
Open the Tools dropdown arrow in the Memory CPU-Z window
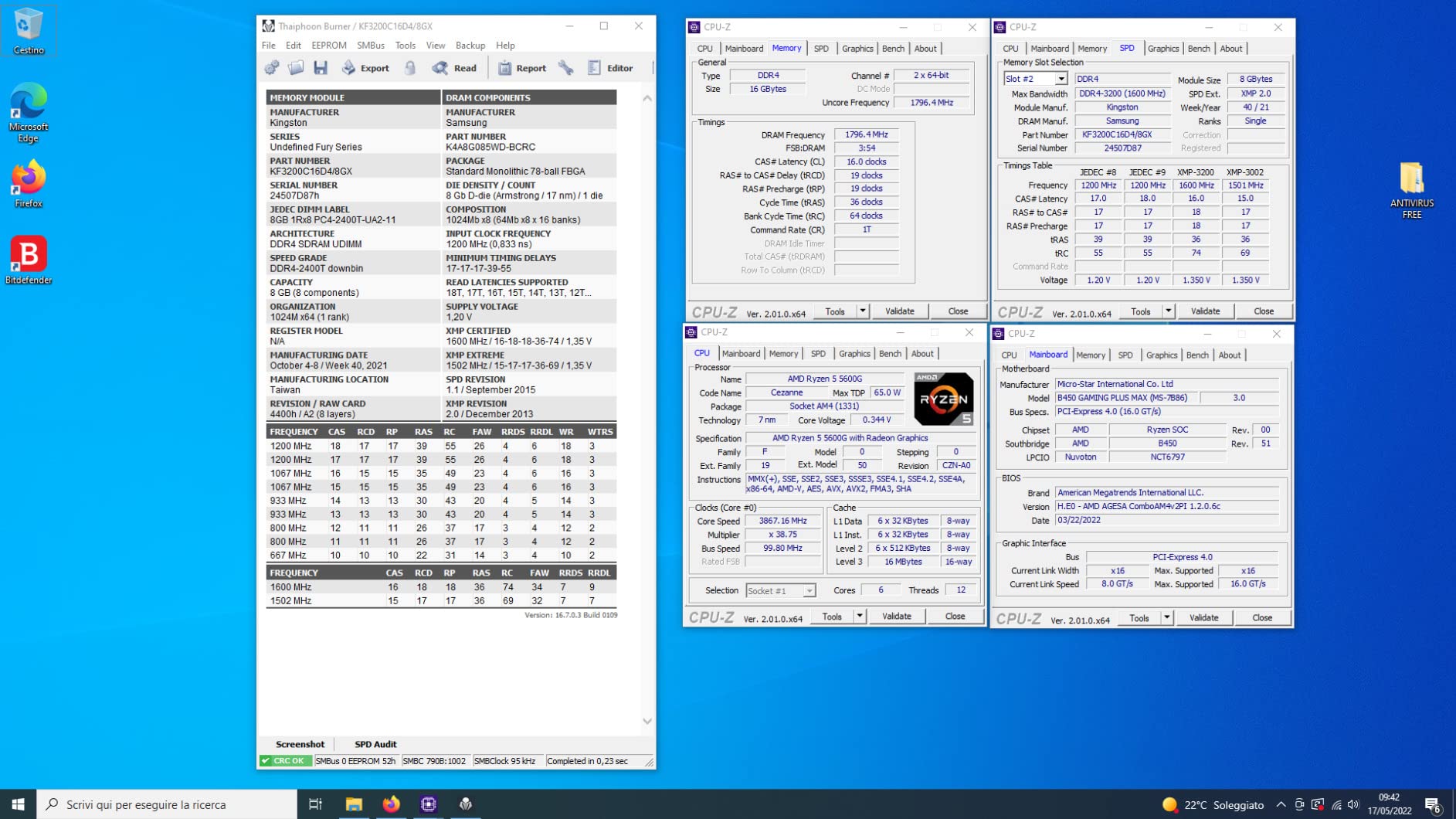(x=863, y=311)
